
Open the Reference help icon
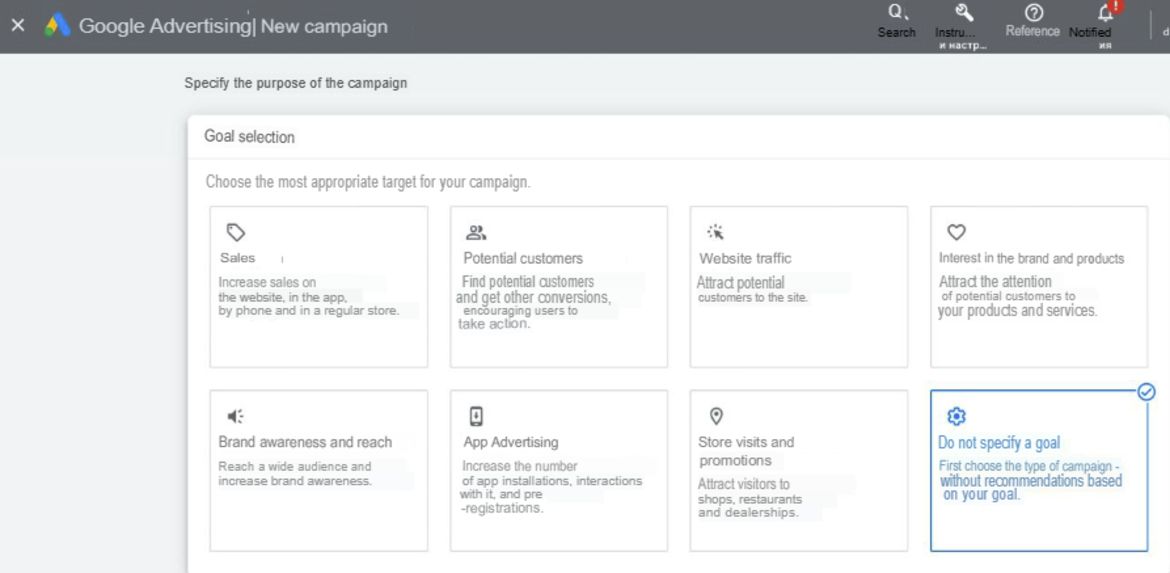[x=1033, y=21]
